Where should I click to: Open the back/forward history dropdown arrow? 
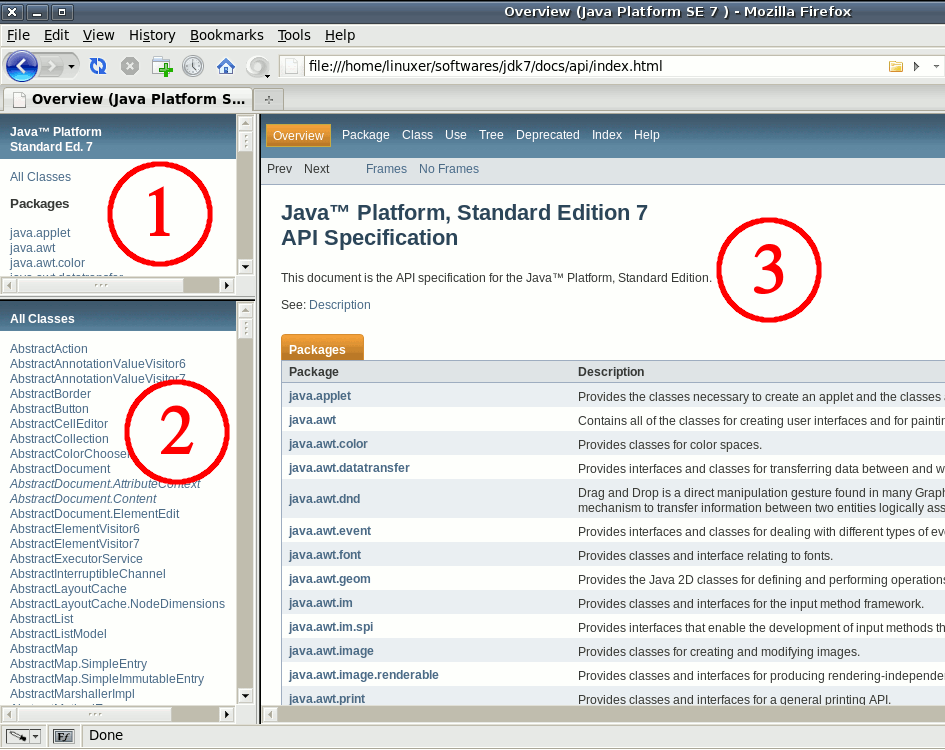(x=71, y=66)
